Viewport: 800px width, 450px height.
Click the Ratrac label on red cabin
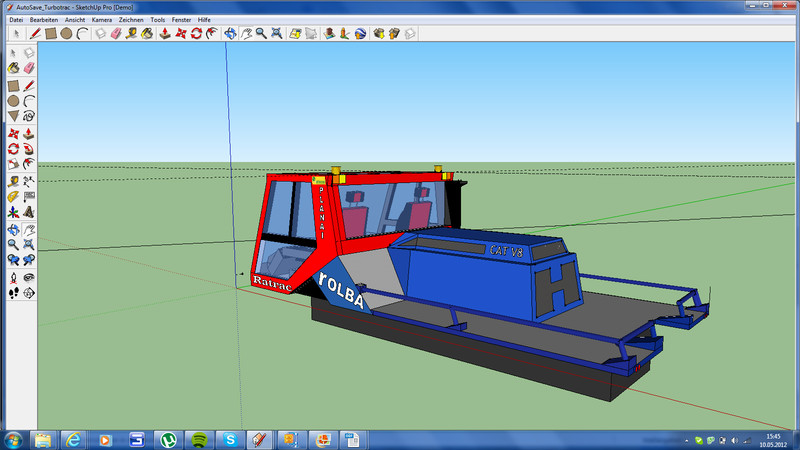(272, 284)
